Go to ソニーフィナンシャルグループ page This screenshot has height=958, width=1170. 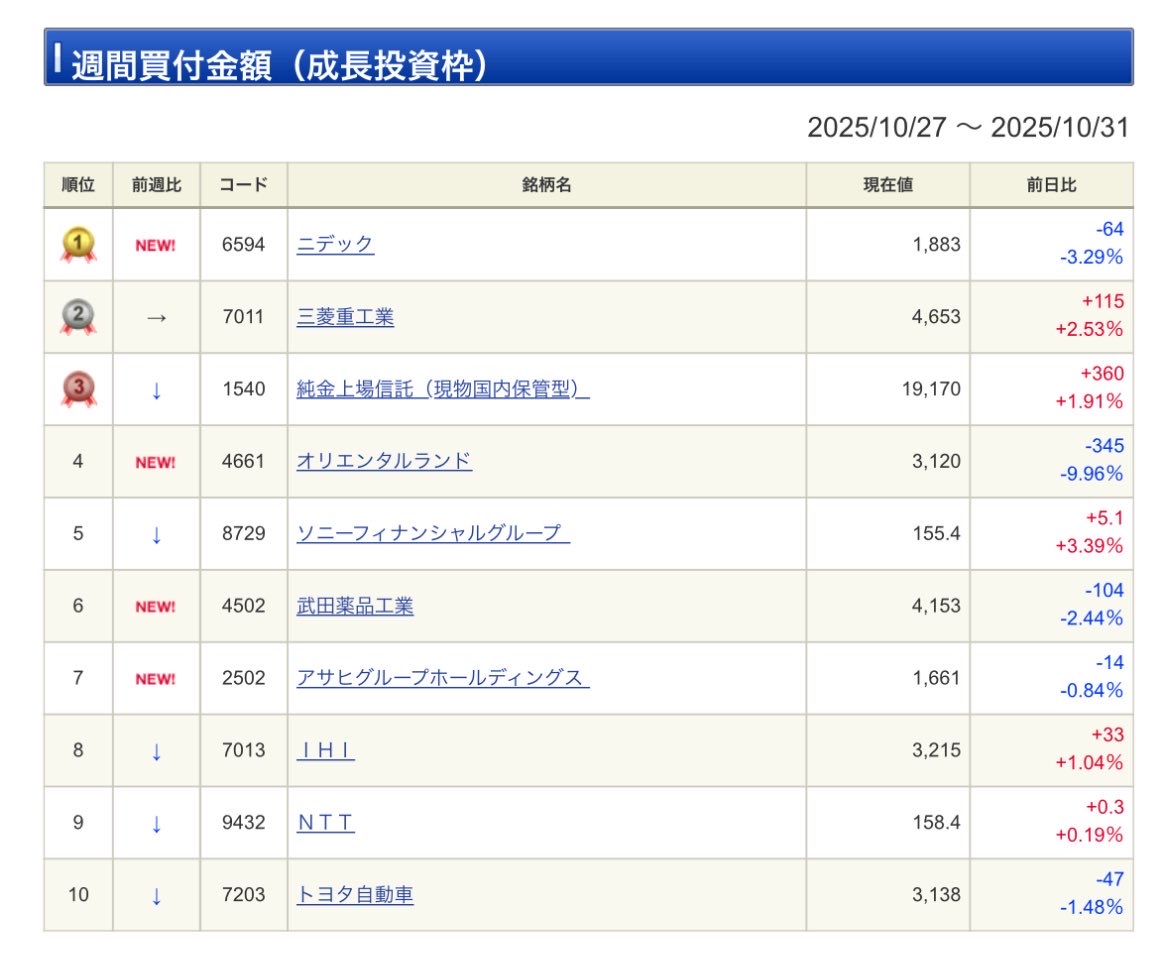pyautogui.click(x=433, y=533)
